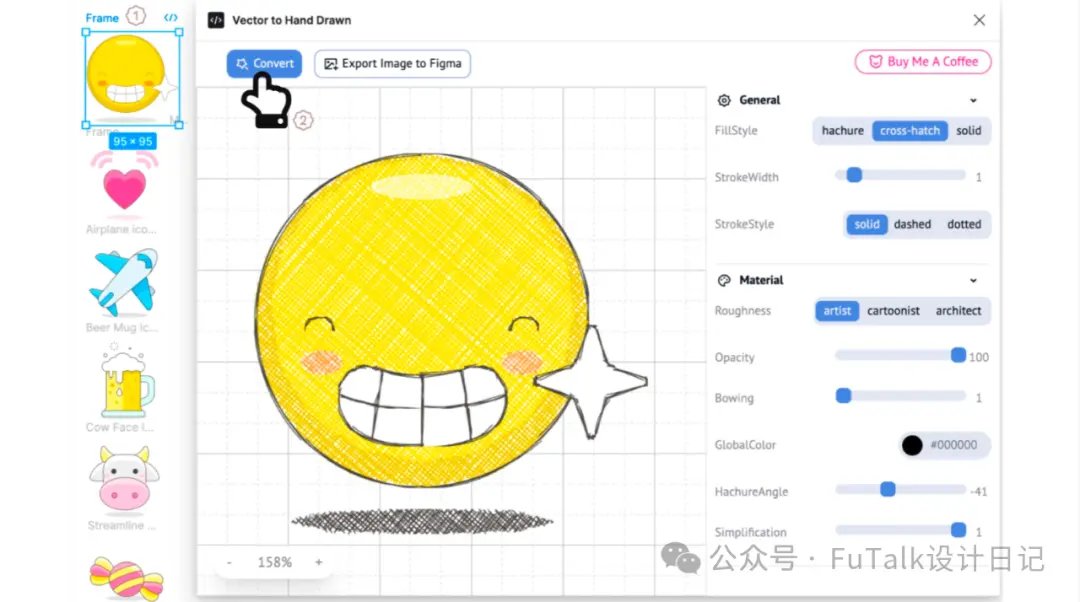This screenshot has height=602, width=1080.
Task: Set StrokeStyle to dashed
Action: click(x=912, y=225)
